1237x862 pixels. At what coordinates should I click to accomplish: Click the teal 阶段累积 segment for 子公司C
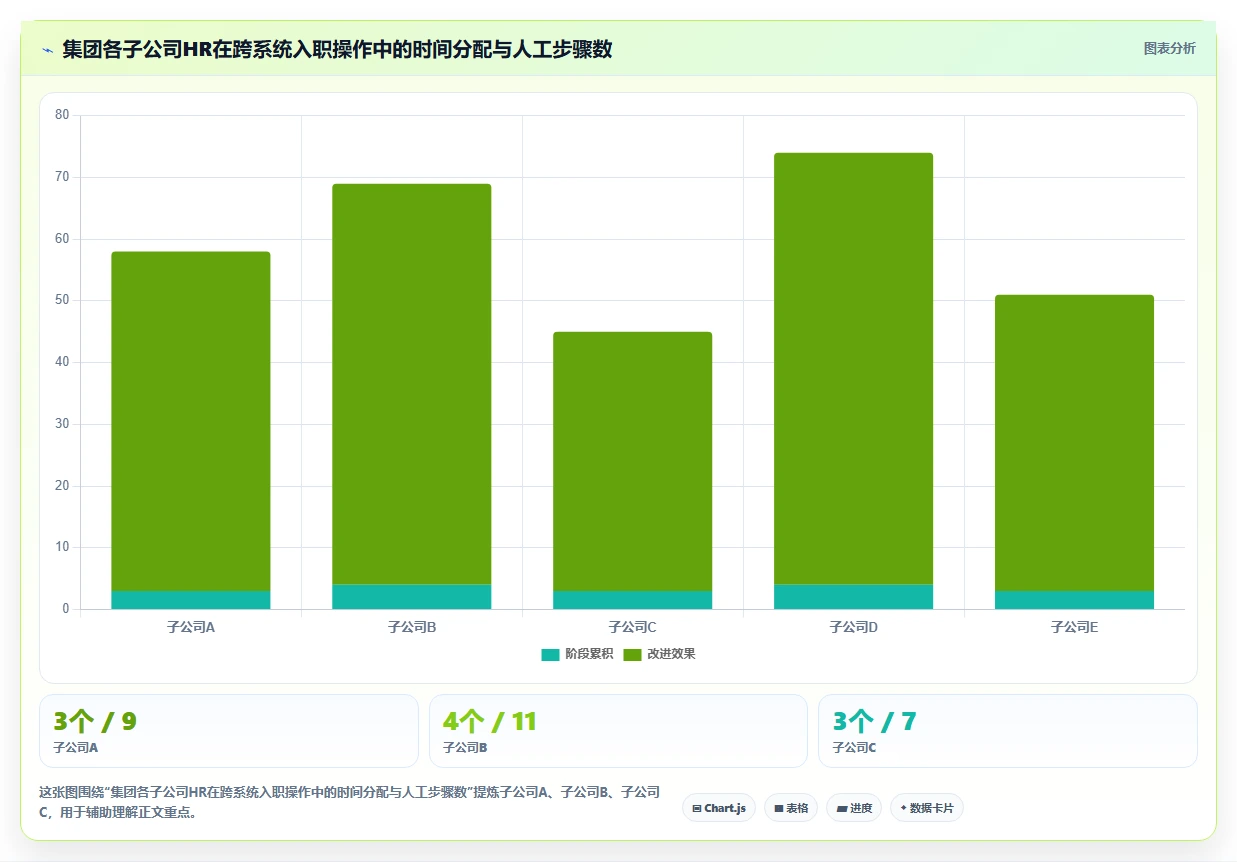(x=633, y=600)
